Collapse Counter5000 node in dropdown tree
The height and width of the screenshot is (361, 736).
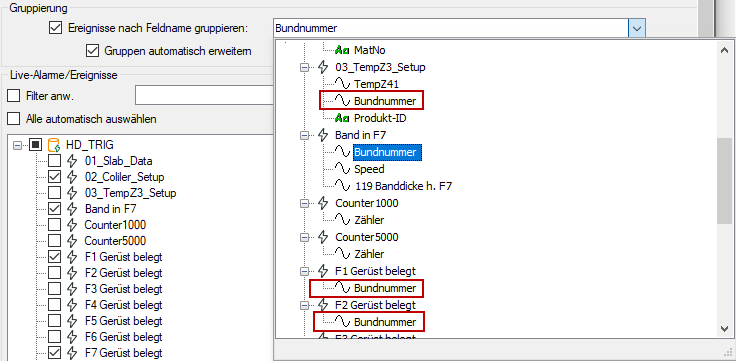[x=305, y=238]
